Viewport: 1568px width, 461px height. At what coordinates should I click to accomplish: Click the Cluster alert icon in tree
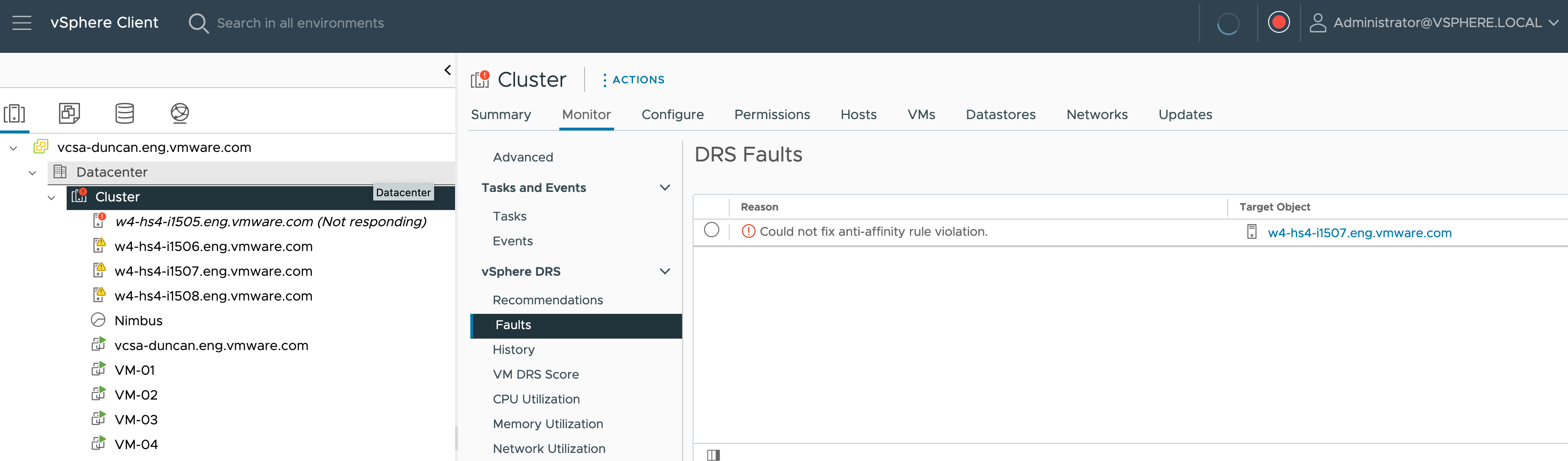point(79,196)
